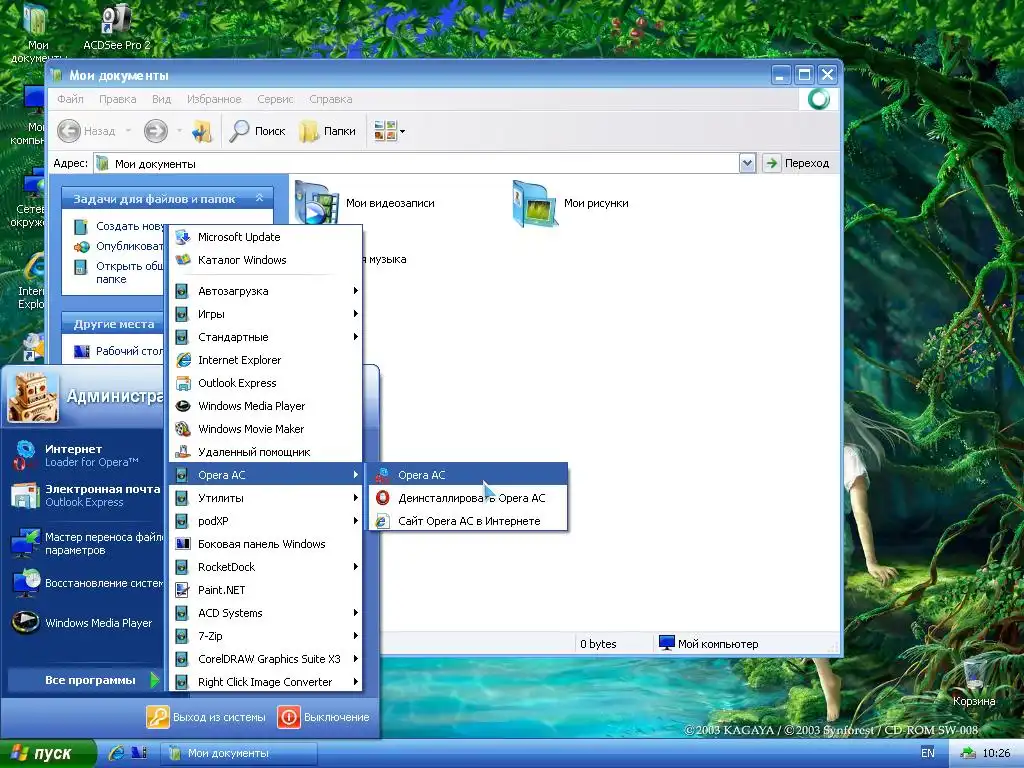Click the Администратор user avatar picture

coord(33,396)
